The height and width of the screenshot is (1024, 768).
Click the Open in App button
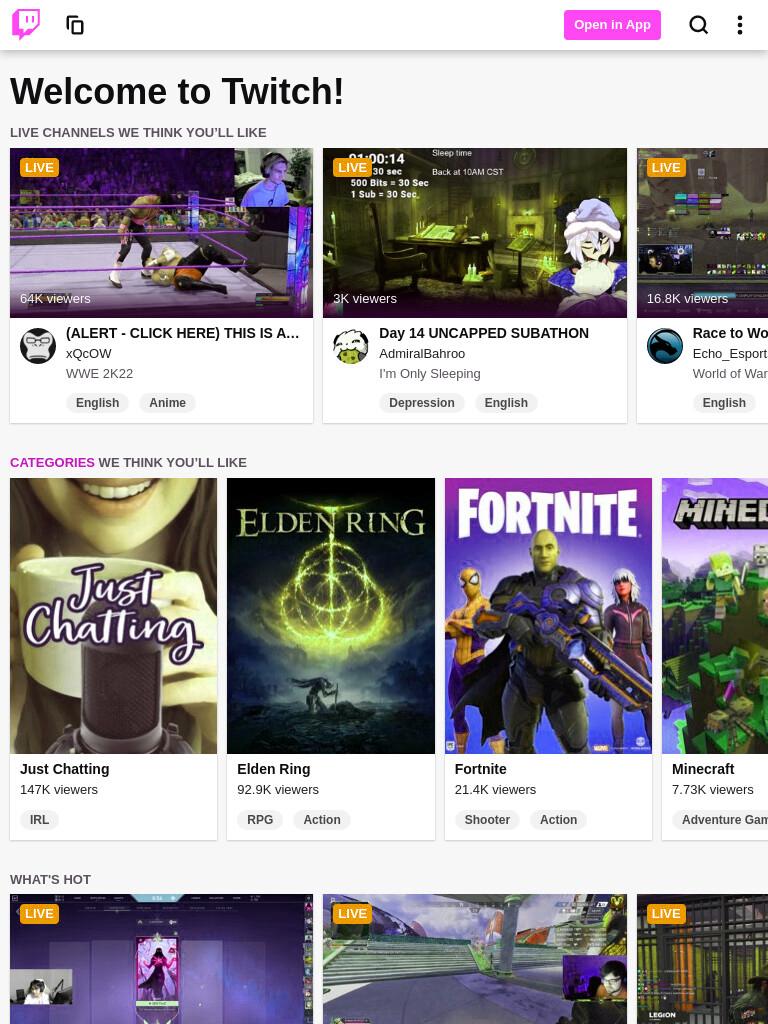coord(612,25)
